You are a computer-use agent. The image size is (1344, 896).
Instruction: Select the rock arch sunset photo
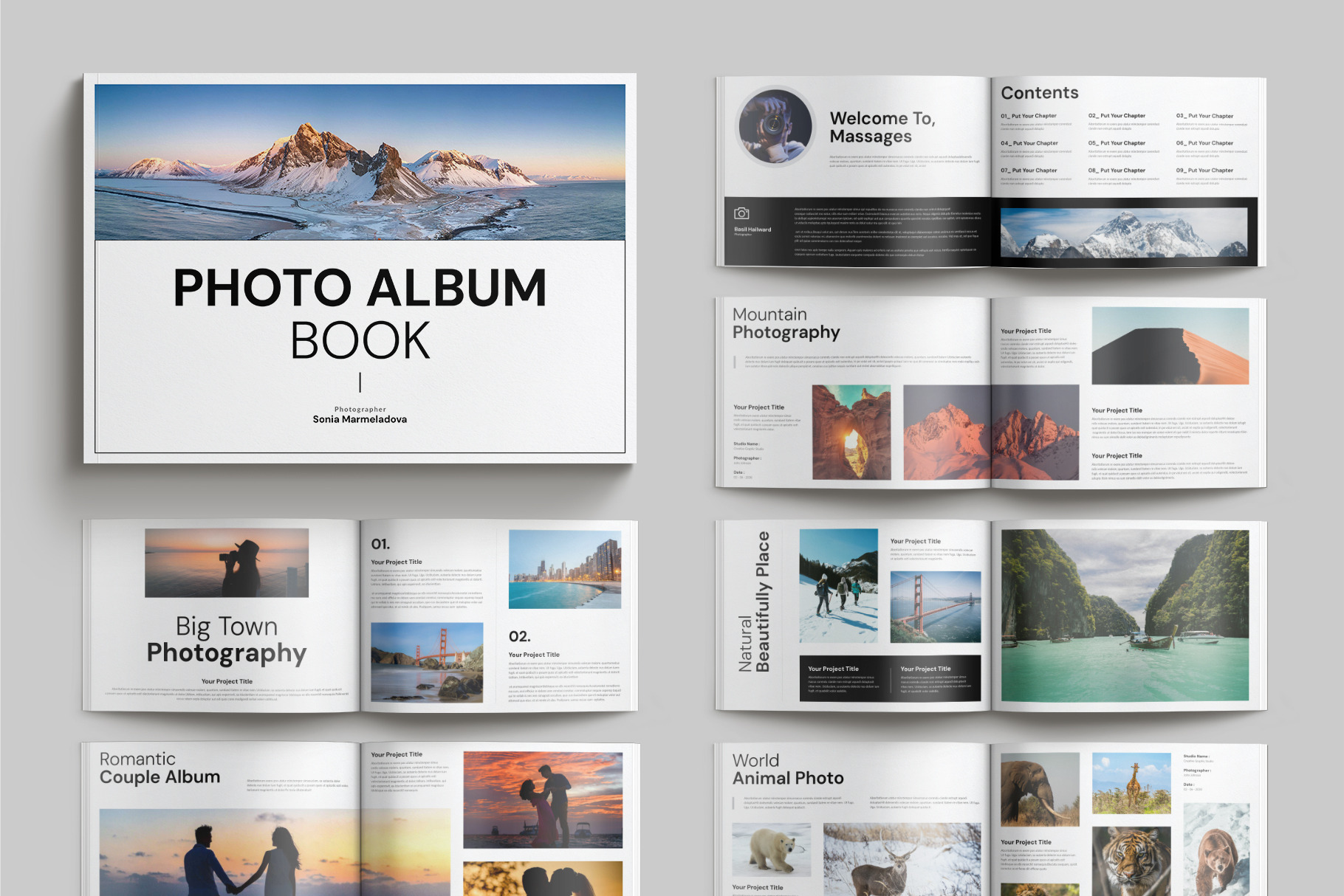tap(851, 433)
